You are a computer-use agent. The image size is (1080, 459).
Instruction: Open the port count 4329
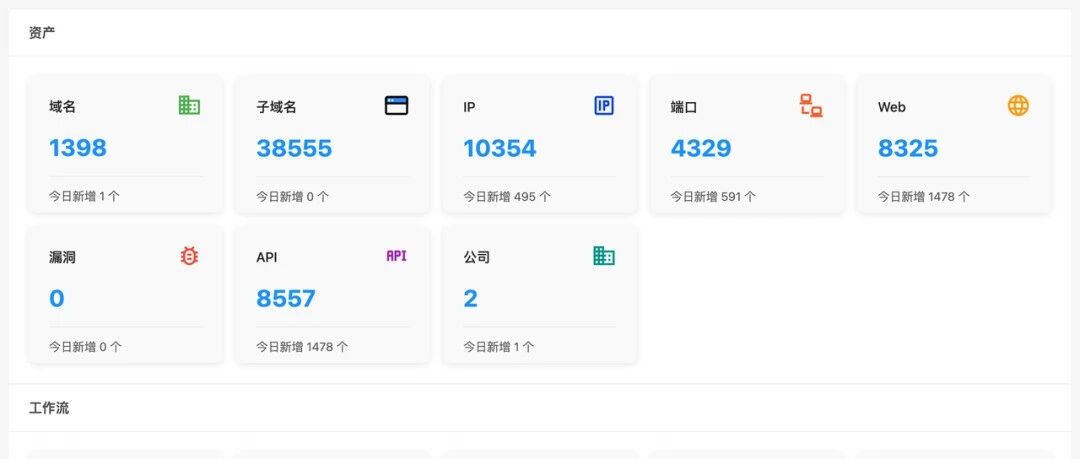701,147
